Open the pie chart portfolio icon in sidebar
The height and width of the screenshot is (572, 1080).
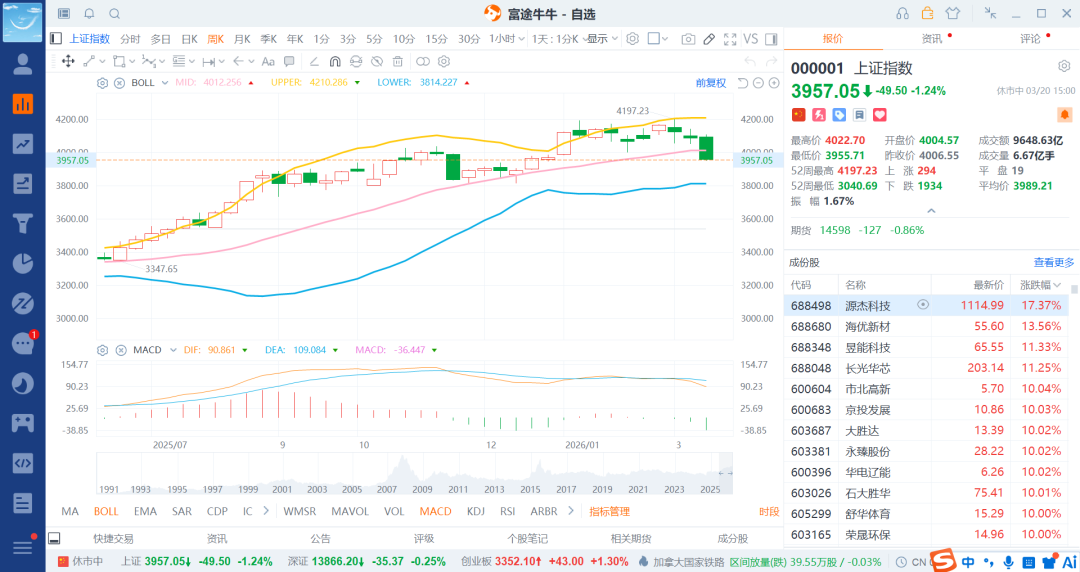point(23,263)
